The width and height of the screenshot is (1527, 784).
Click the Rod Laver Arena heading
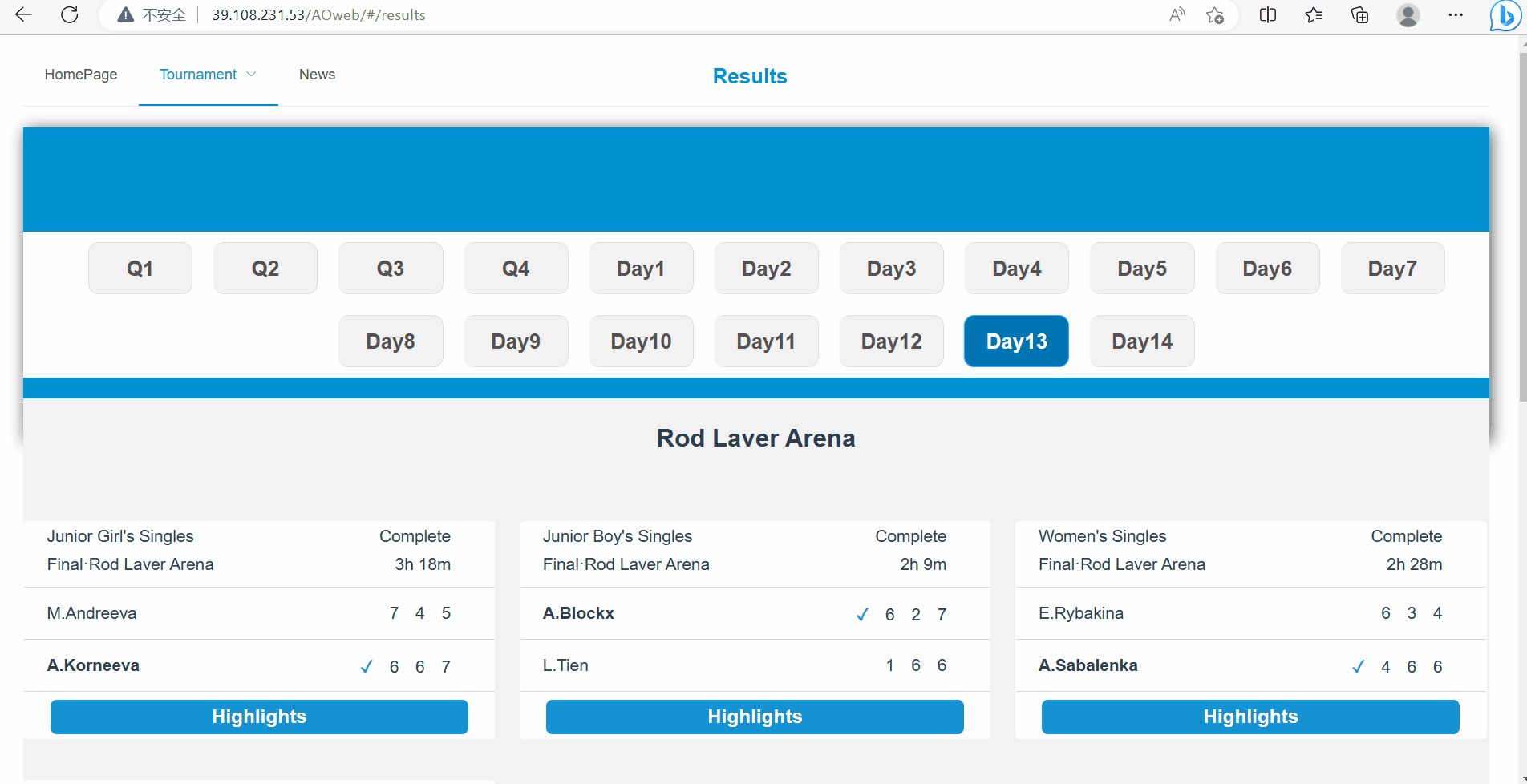pyautogui.click(x=755, y=438)
